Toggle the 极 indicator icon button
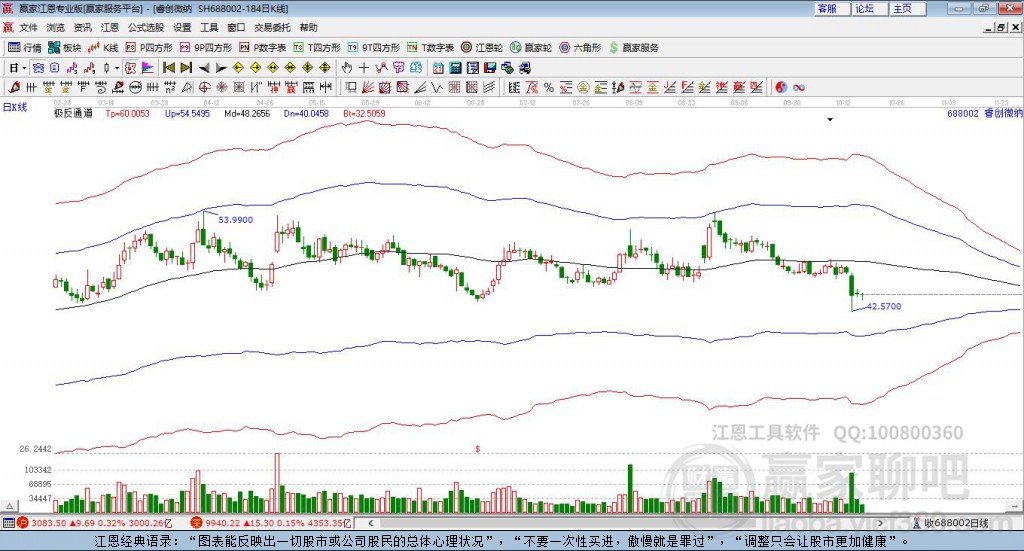Screen dimensions: 1024x551 (x=131, y=68)
